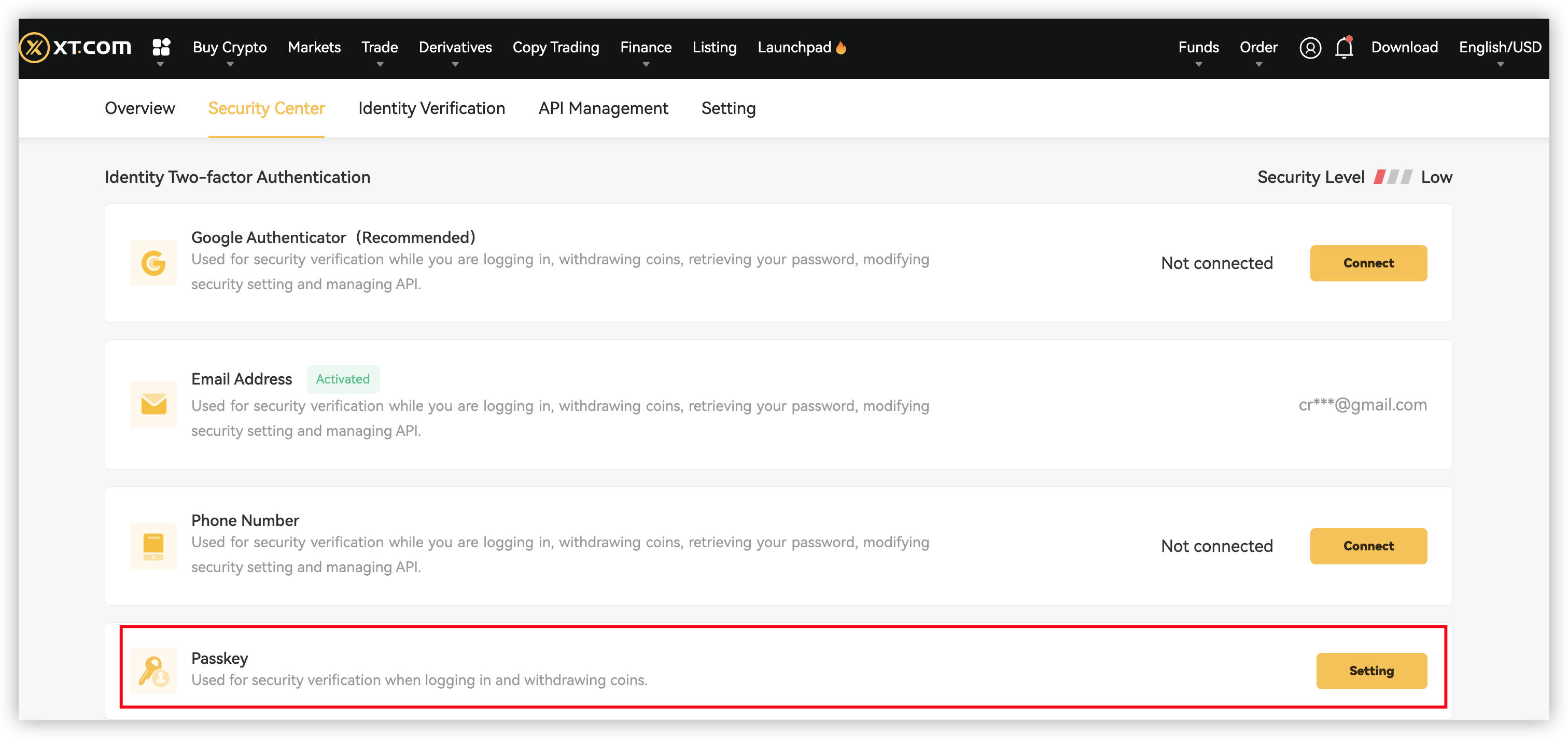Viewport: 1568px width, 739px height.
Task: Open the apps grid icon menu
Action: click(x=161, y=47)
